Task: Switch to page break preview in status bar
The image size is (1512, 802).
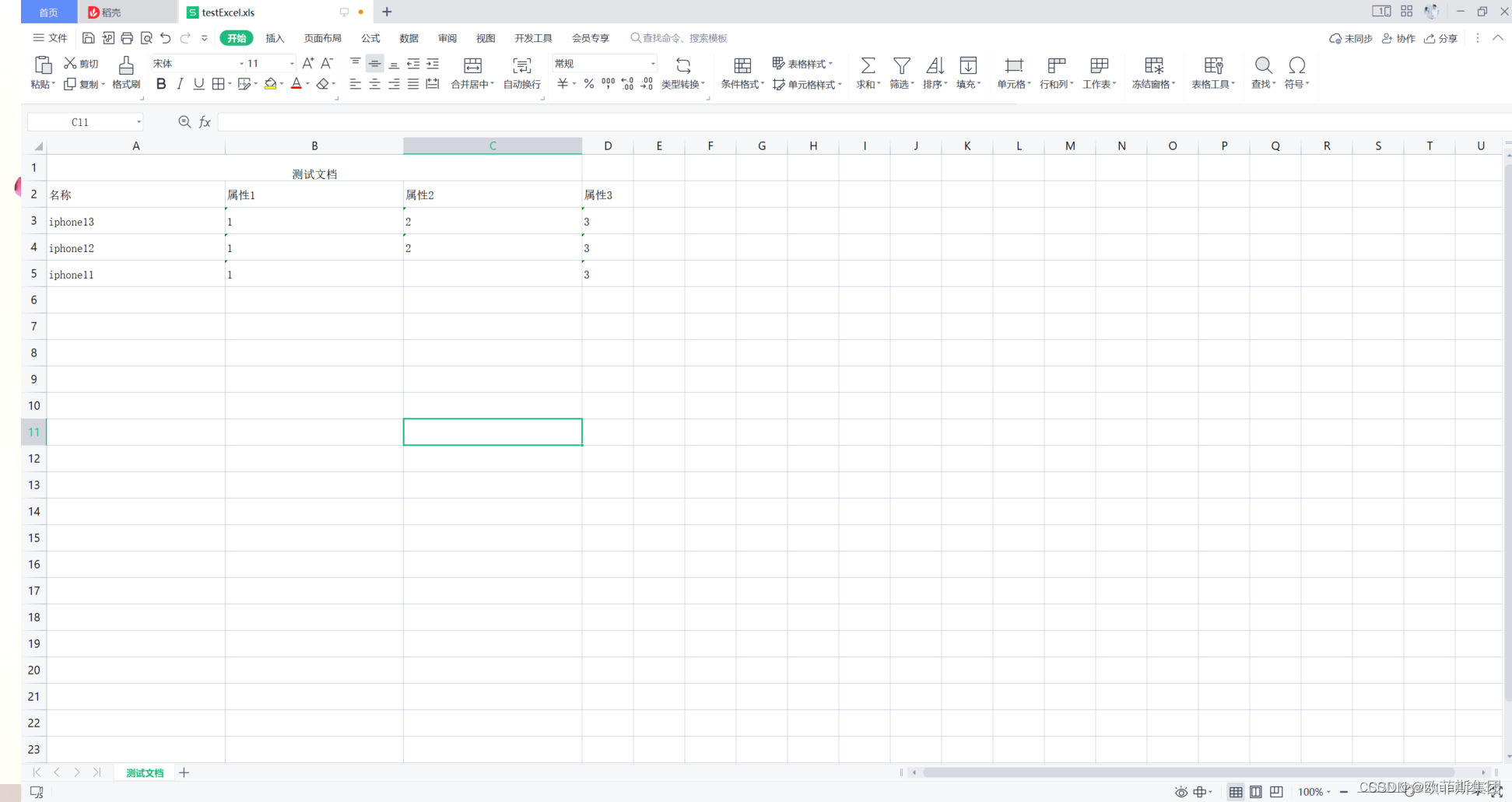Action: coord(1276,792)
